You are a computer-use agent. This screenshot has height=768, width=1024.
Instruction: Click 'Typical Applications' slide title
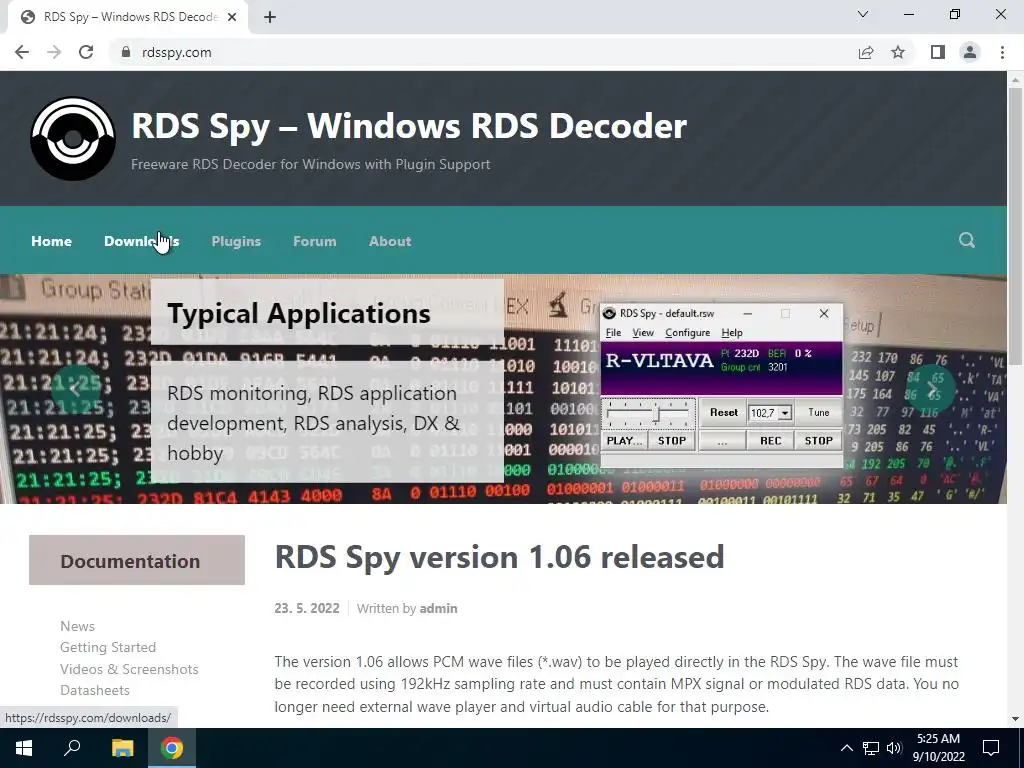coord(298,313)
